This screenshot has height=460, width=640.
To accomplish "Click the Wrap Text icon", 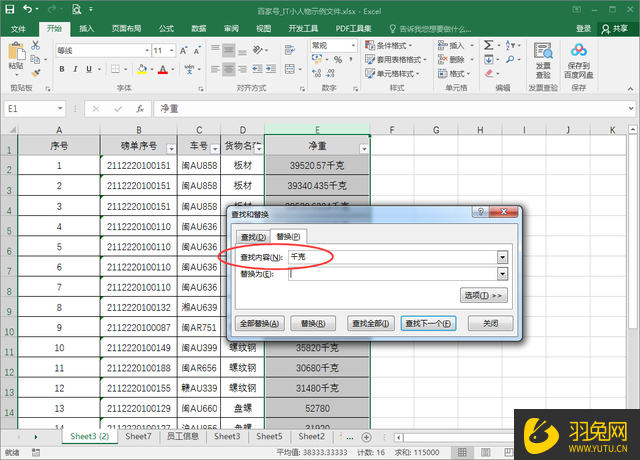I will pyautogui.click(x=290, y=50).
